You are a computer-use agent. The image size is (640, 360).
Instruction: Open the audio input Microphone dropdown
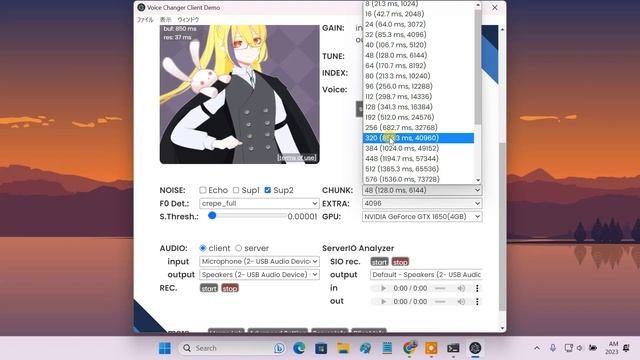259,261
